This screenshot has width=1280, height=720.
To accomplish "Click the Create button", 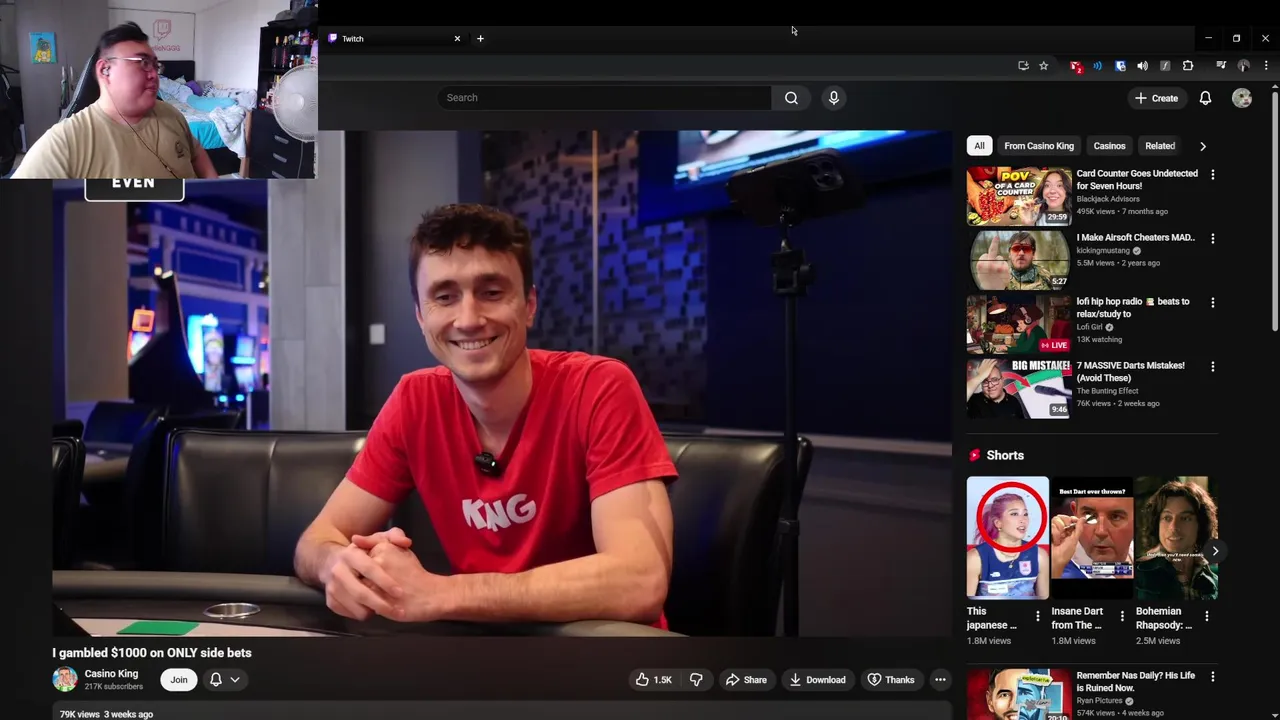I will tap(1156, 98).
